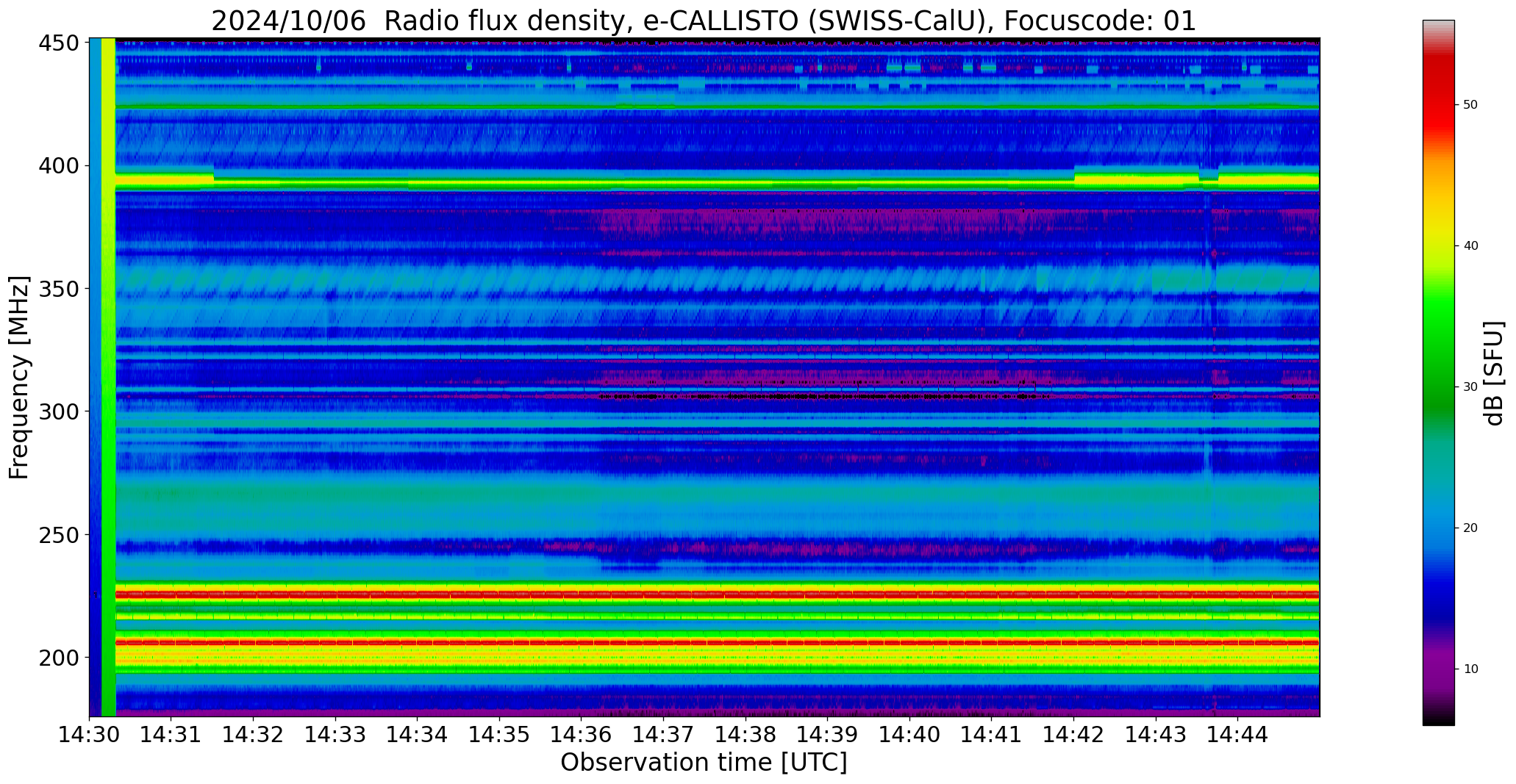Click the red emission band near 205 MHz

pos(717,642)
